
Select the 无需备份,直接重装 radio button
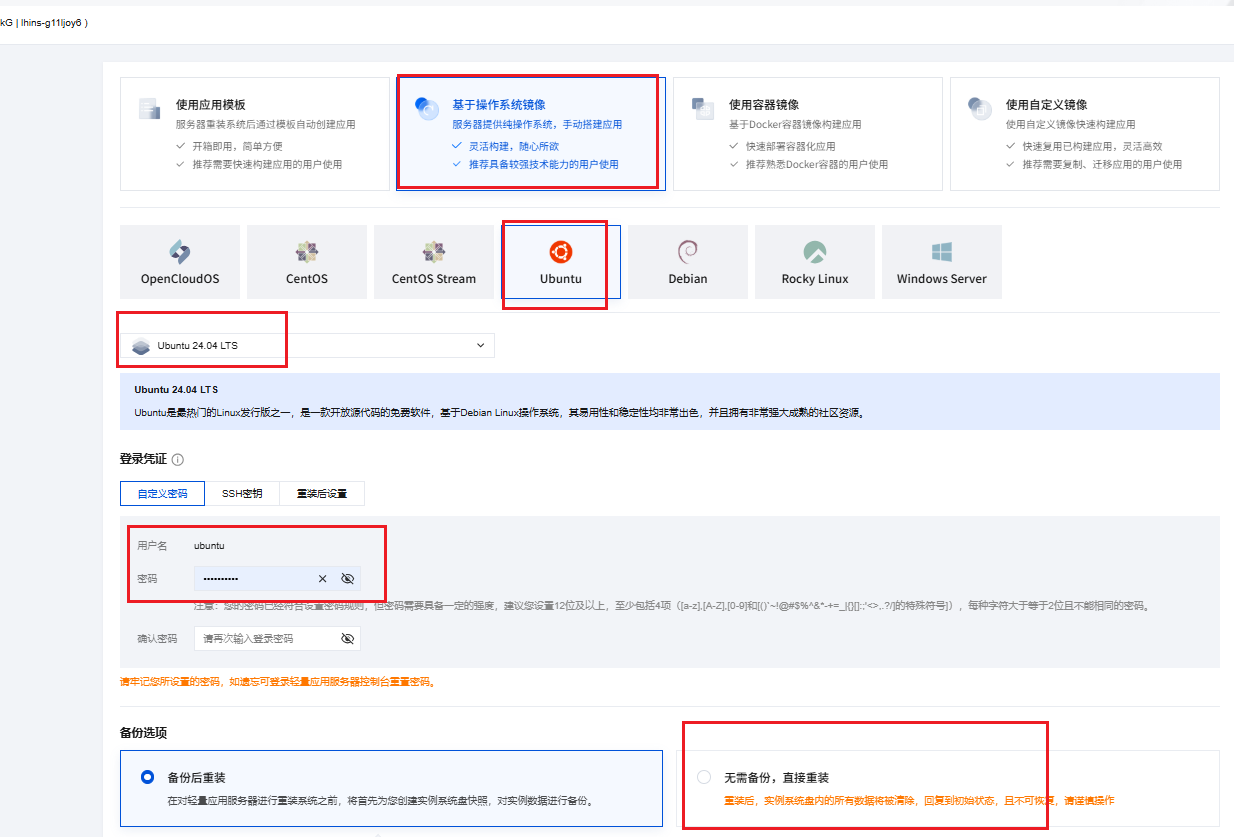click(x=704, y=777)
